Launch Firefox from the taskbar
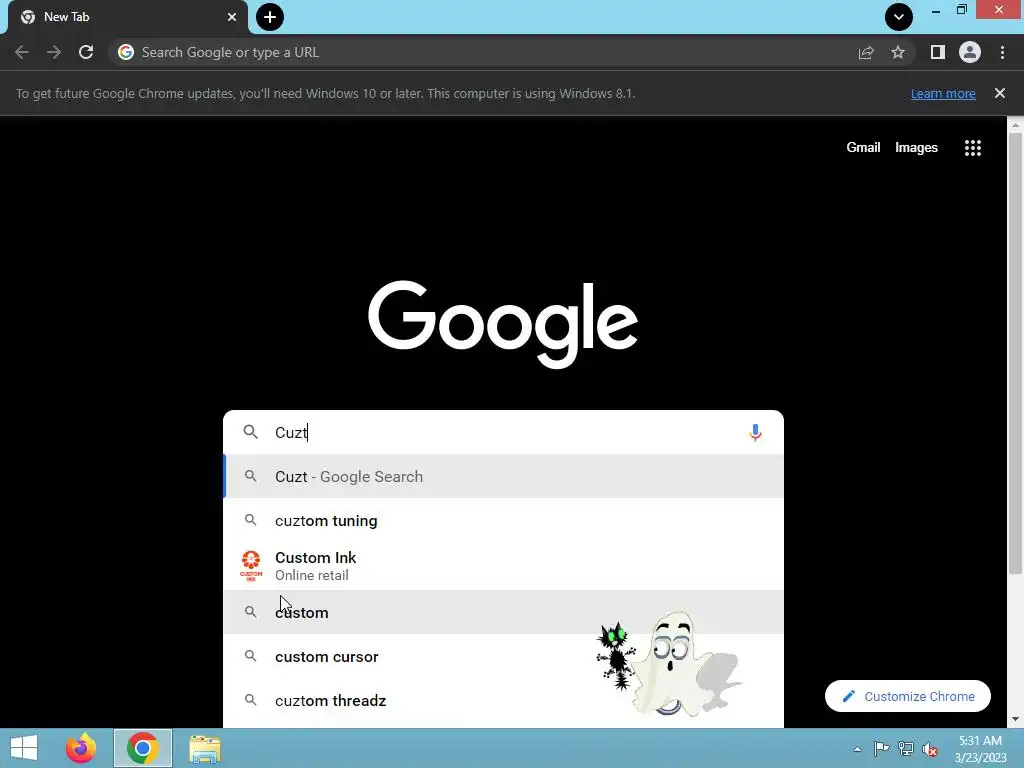Screen dimensions: 1024x768 (81, 748)
